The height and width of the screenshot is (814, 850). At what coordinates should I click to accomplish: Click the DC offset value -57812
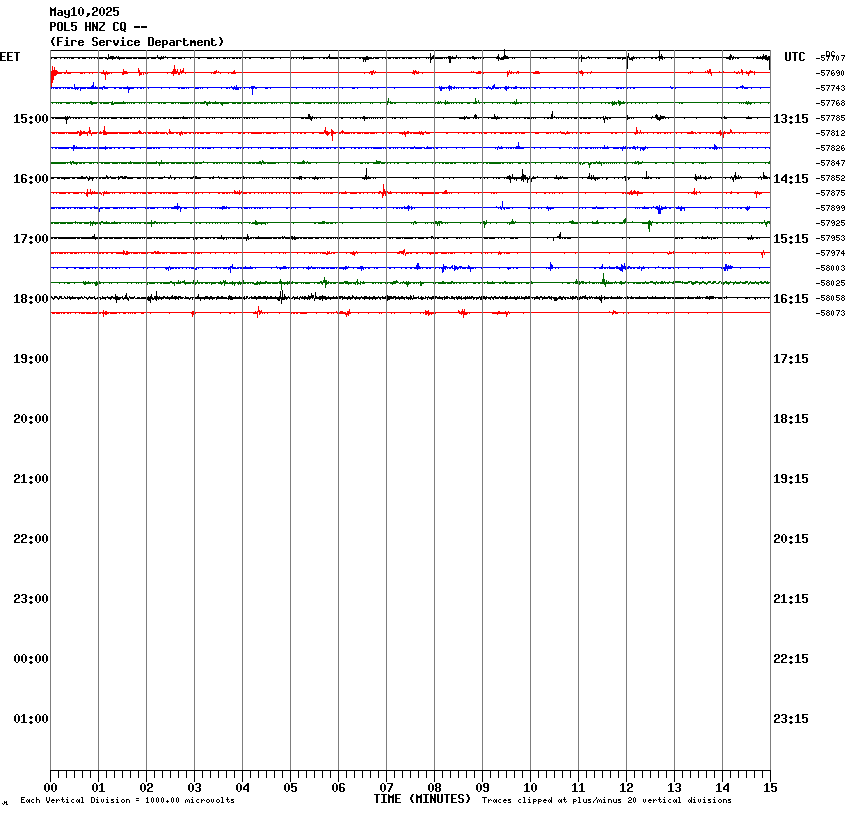[x=830, y=133]
